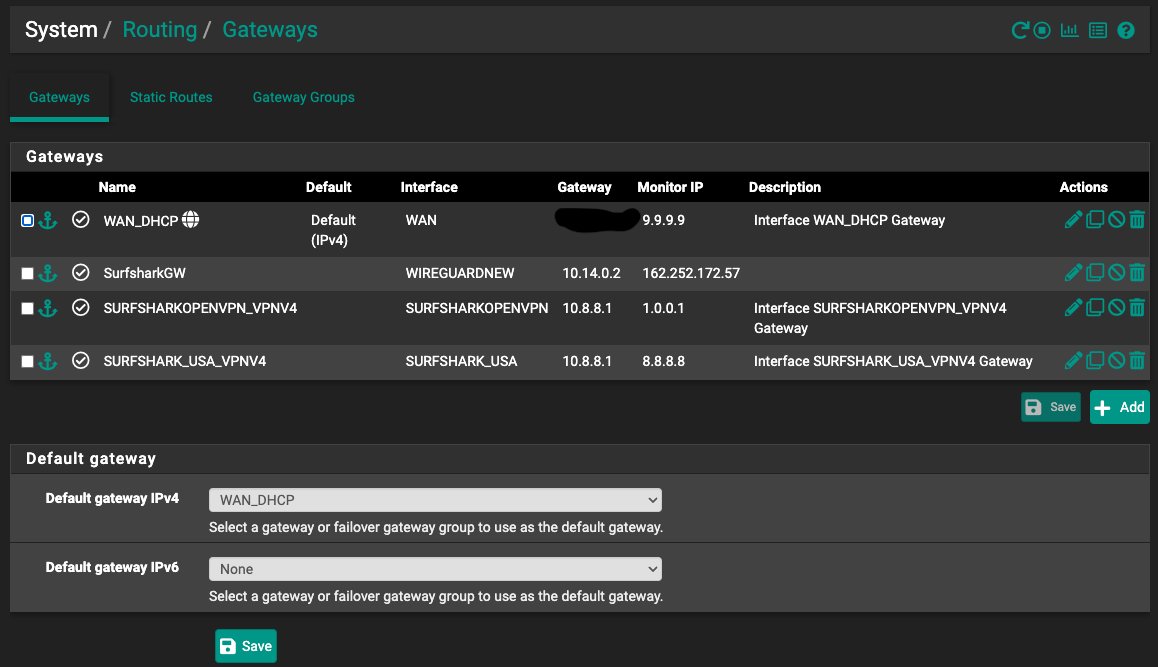Click the SURFSHARK_USA_VPNV4 gateway name

pyautogui.click(x=185, y=361)
